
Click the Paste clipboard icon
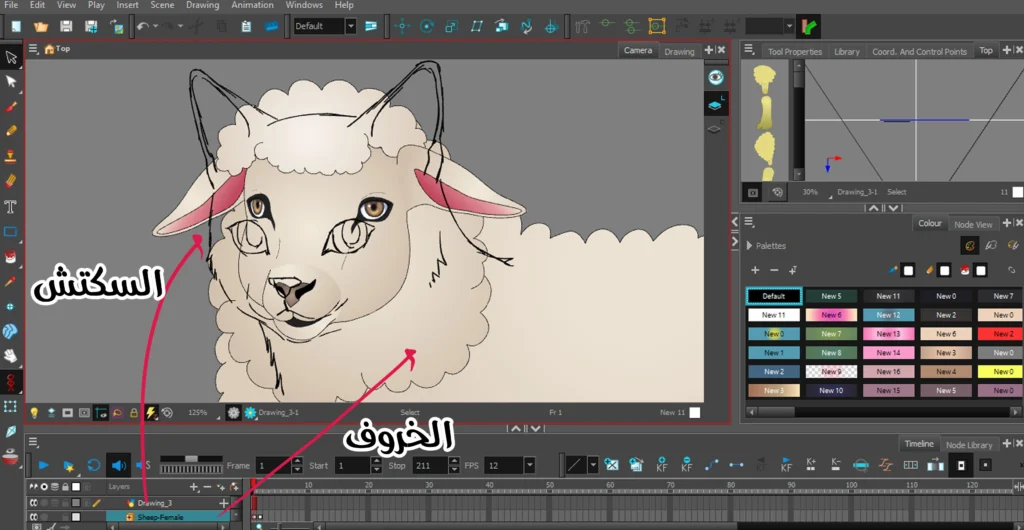[x=246, y=27]
